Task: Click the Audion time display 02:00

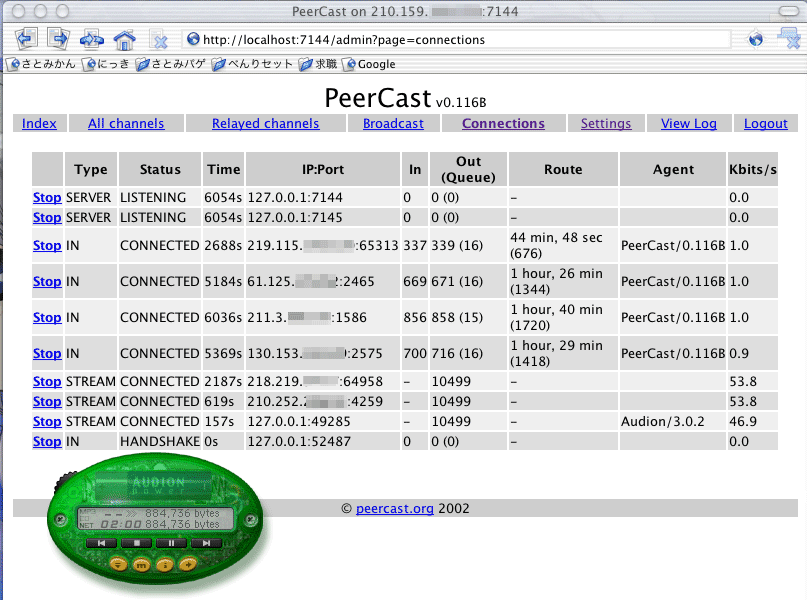Action: point(121,524)
